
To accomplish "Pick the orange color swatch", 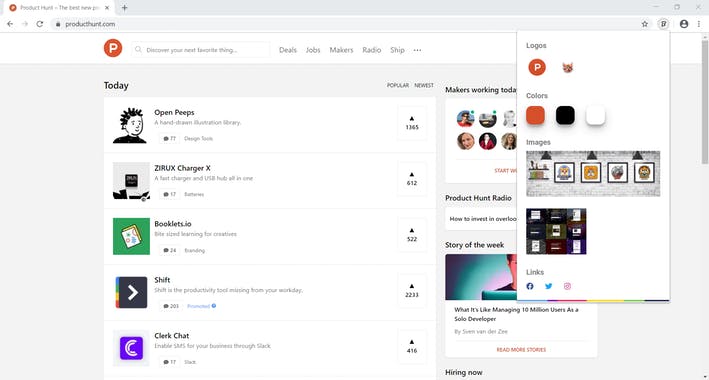I will pyautogui.click(x=535, y=115).
